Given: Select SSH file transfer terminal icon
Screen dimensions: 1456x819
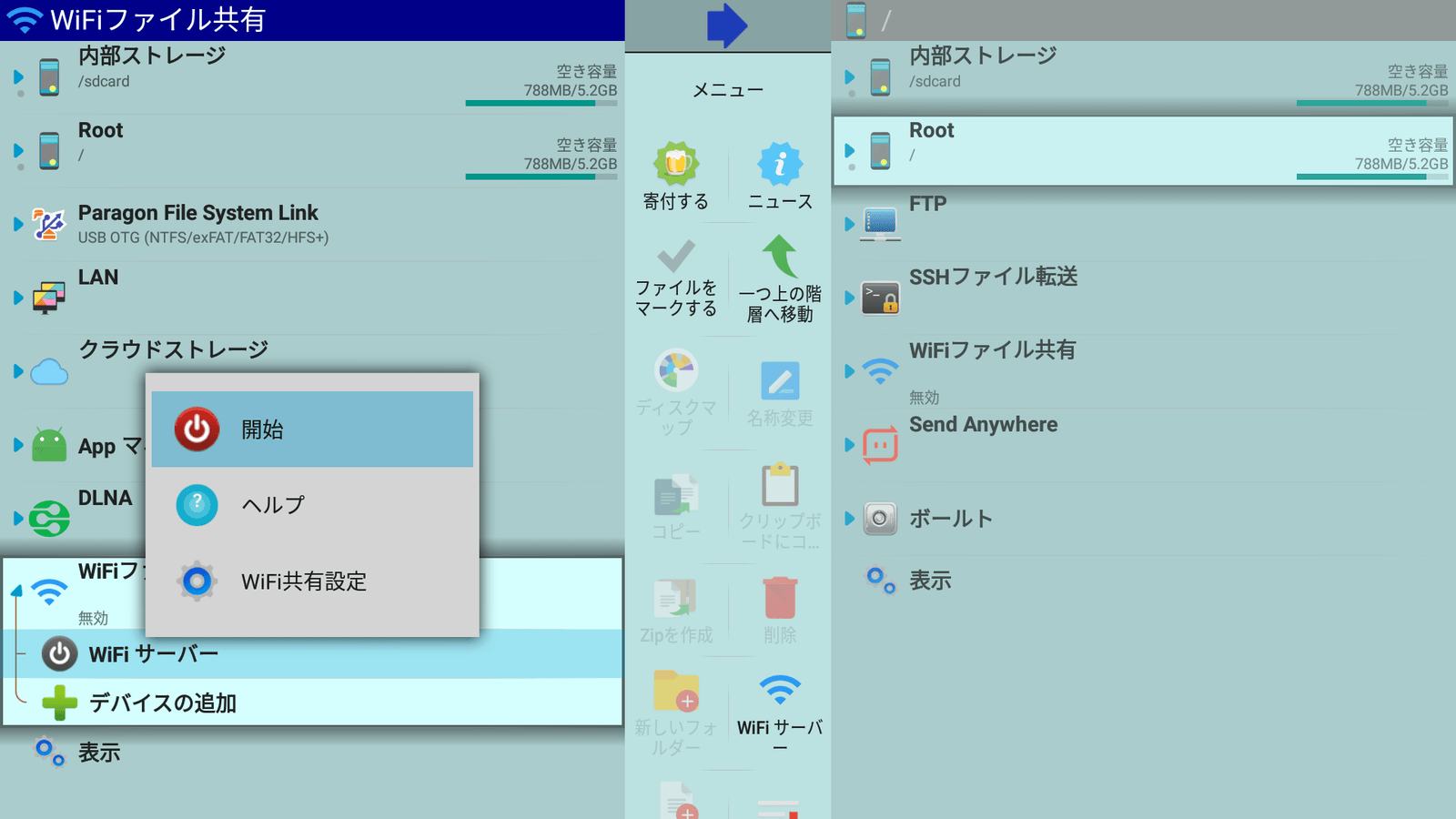Looking at the screenshot, I should coord(880,298).
